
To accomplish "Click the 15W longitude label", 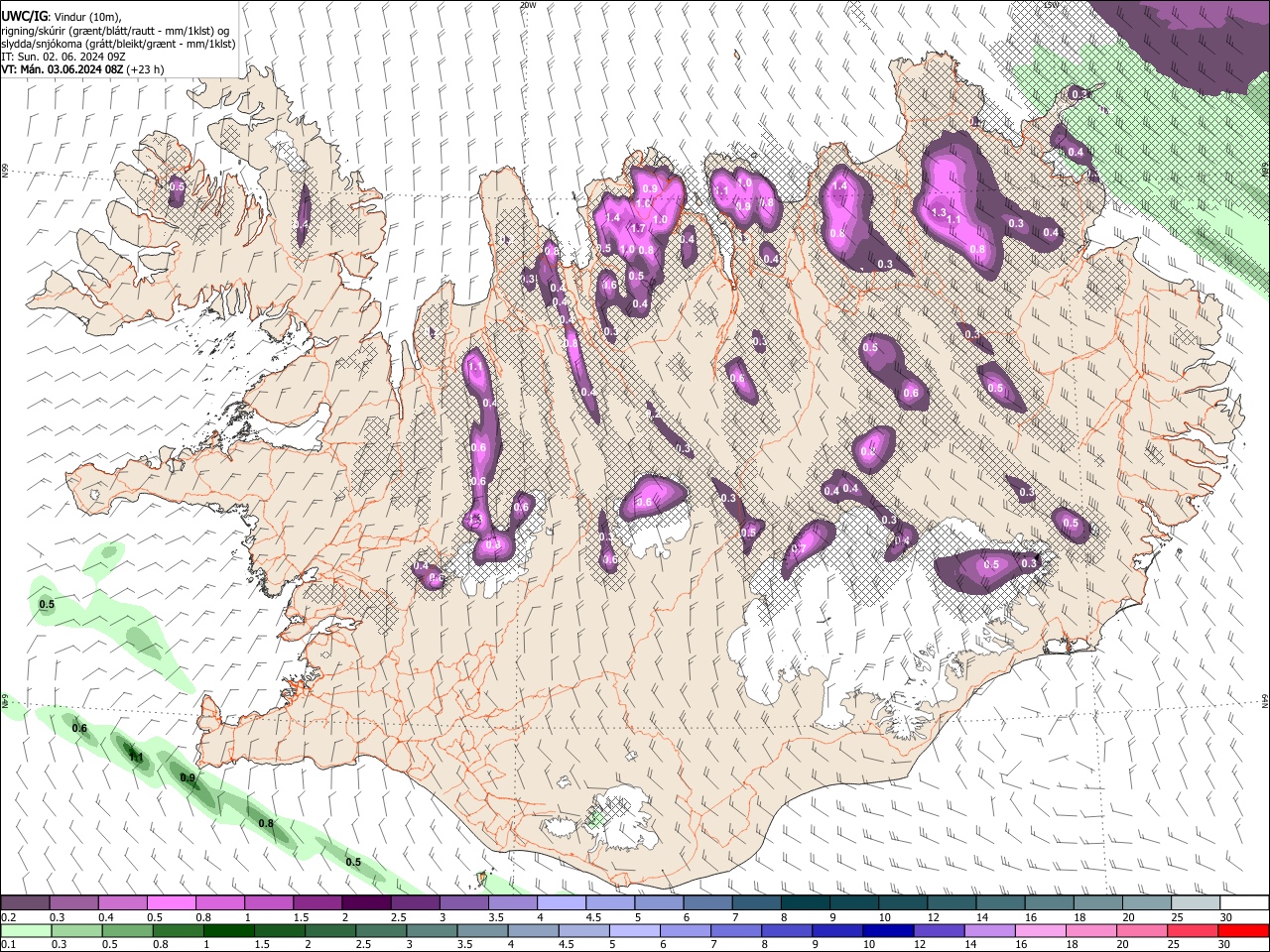I will pos(1053,5).
